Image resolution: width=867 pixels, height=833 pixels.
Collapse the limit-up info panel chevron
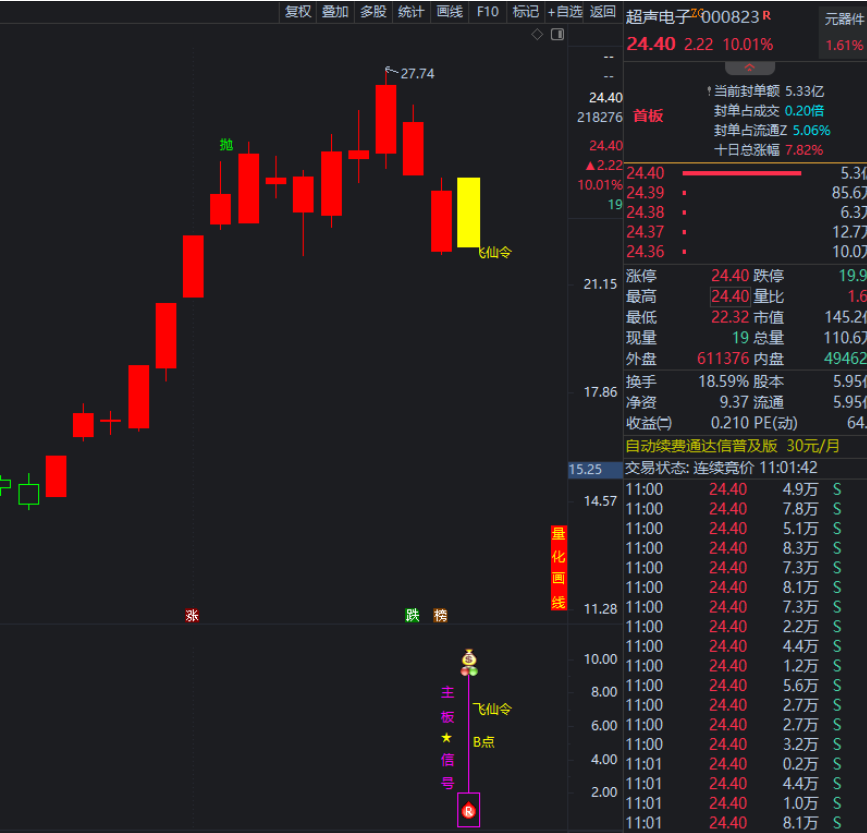(x=750, y=67)
